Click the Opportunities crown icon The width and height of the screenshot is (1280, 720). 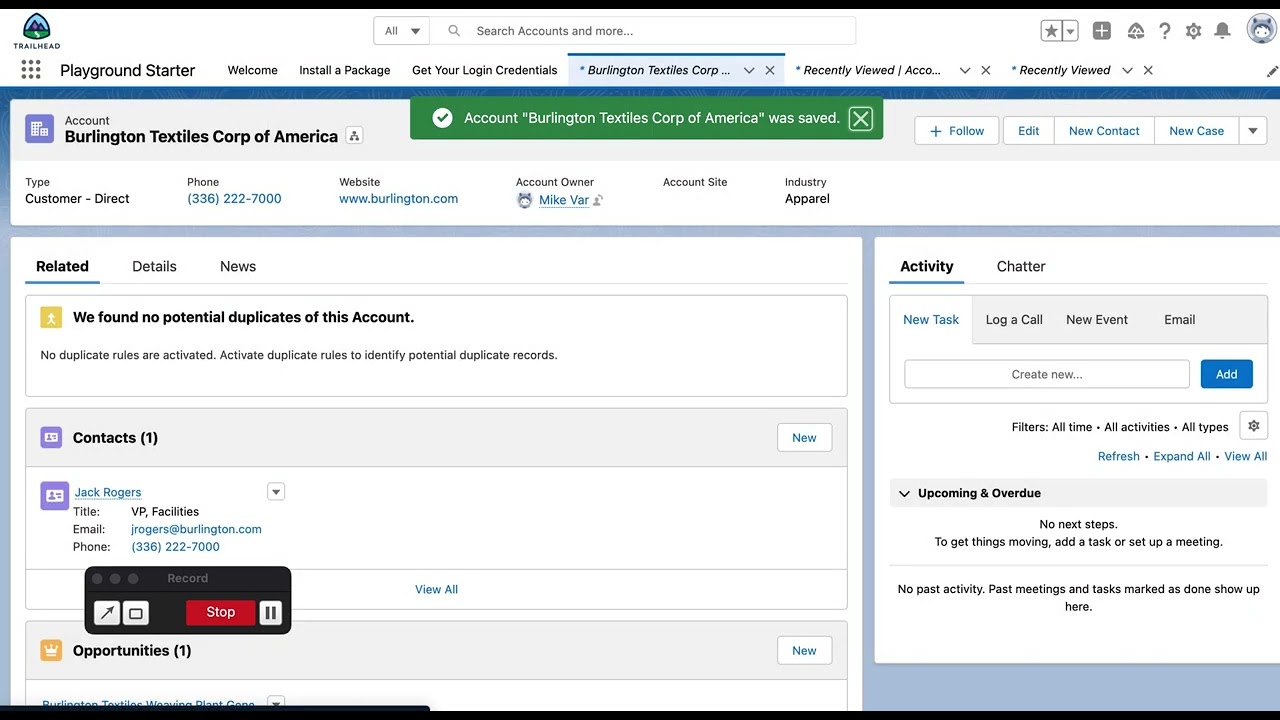51,650
